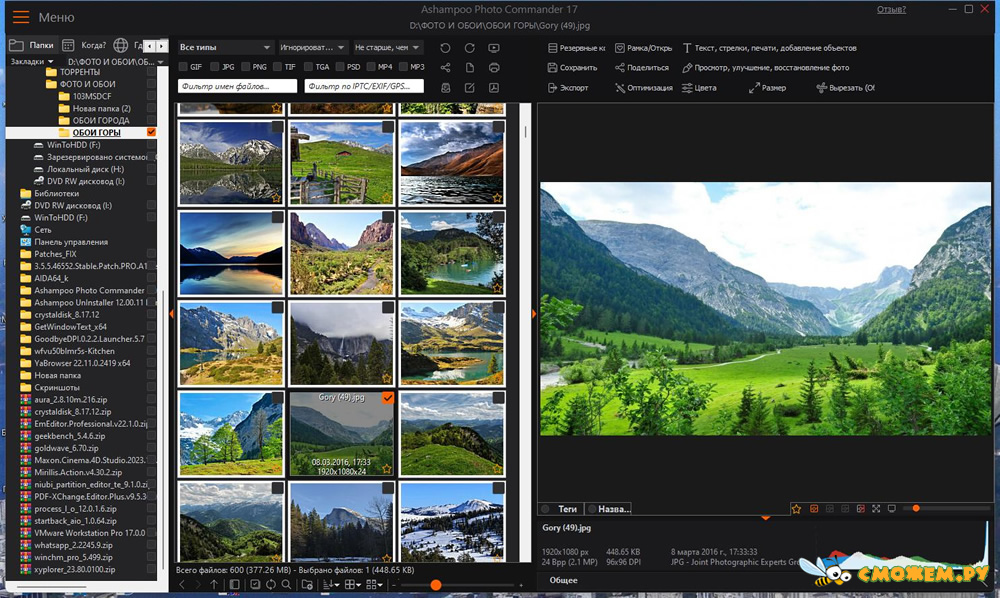Open the hamburger Меню icon

coord(21,17)
